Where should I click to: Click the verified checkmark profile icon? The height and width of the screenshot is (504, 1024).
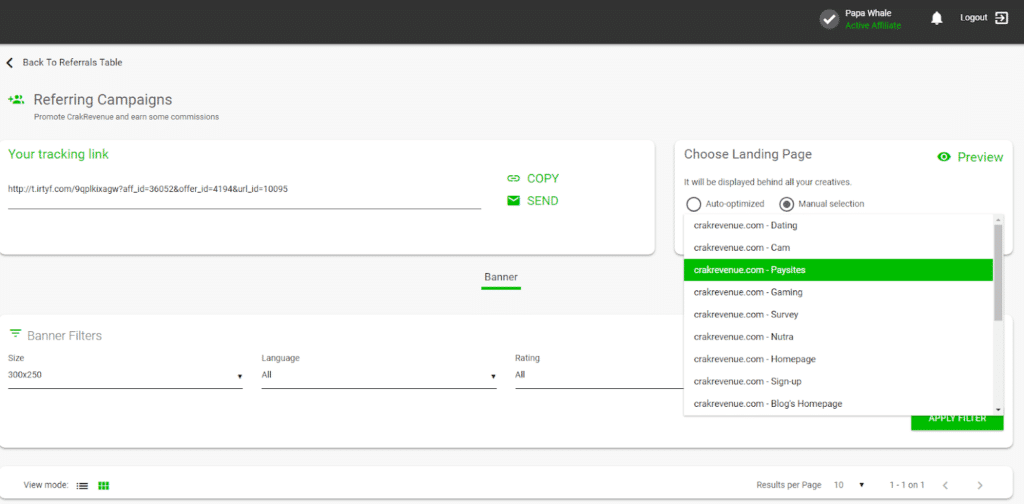828,19
